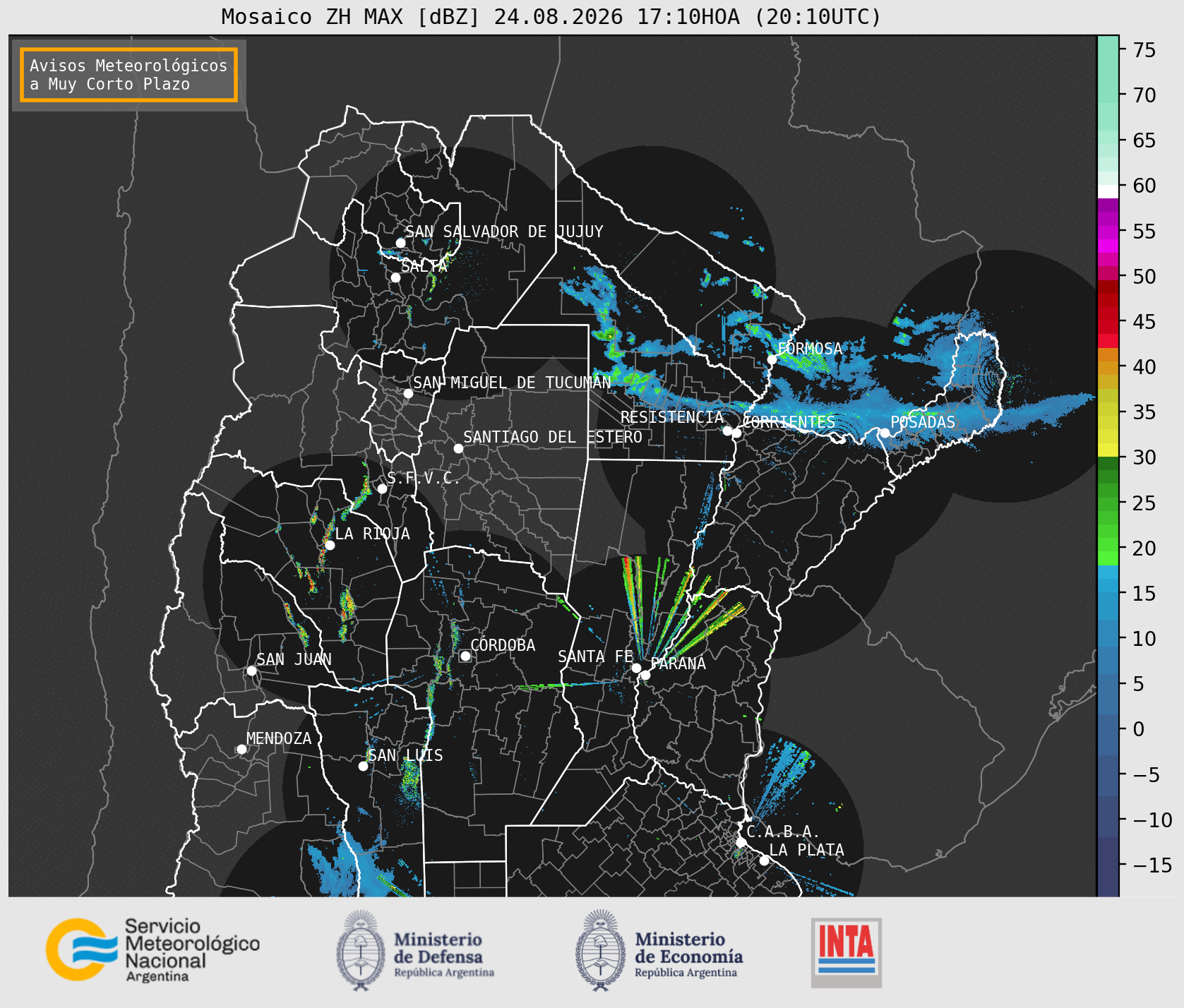Click the Formosa city marker
The height and width of the screenshot is (1008, 1184).
pyautogui.click(x=772, y=359)
